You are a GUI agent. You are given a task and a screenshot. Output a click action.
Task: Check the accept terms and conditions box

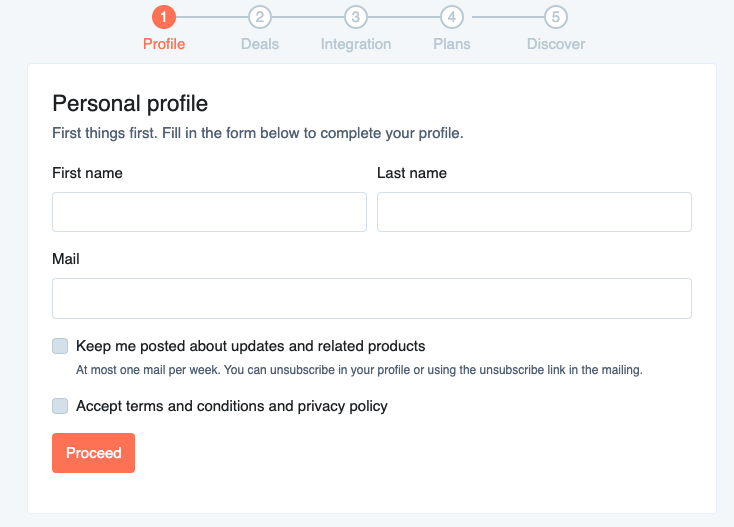60,406
